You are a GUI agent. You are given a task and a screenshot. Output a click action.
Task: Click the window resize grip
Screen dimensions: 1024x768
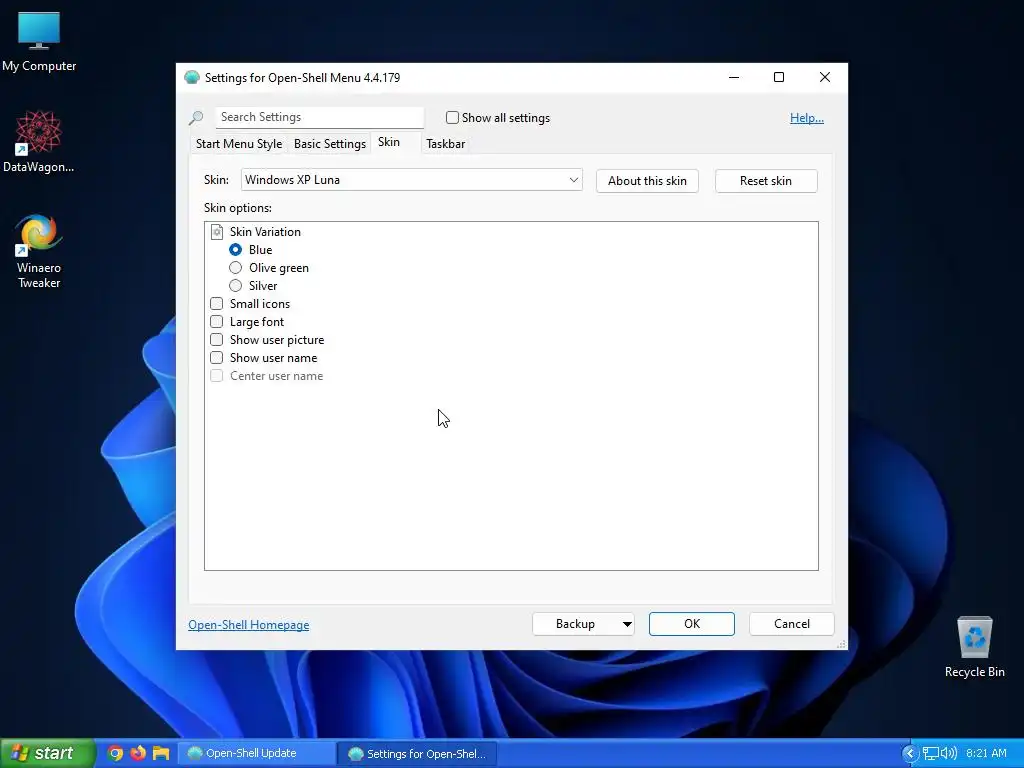click(841, 644)
